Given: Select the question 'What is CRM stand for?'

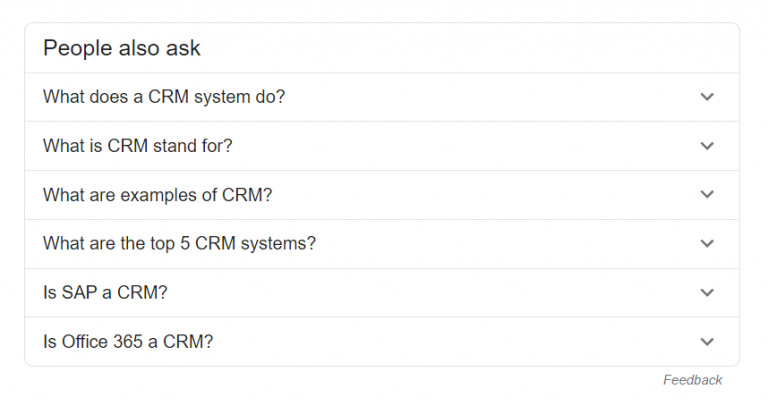Looking at the screenshot, I should [138, 146].
